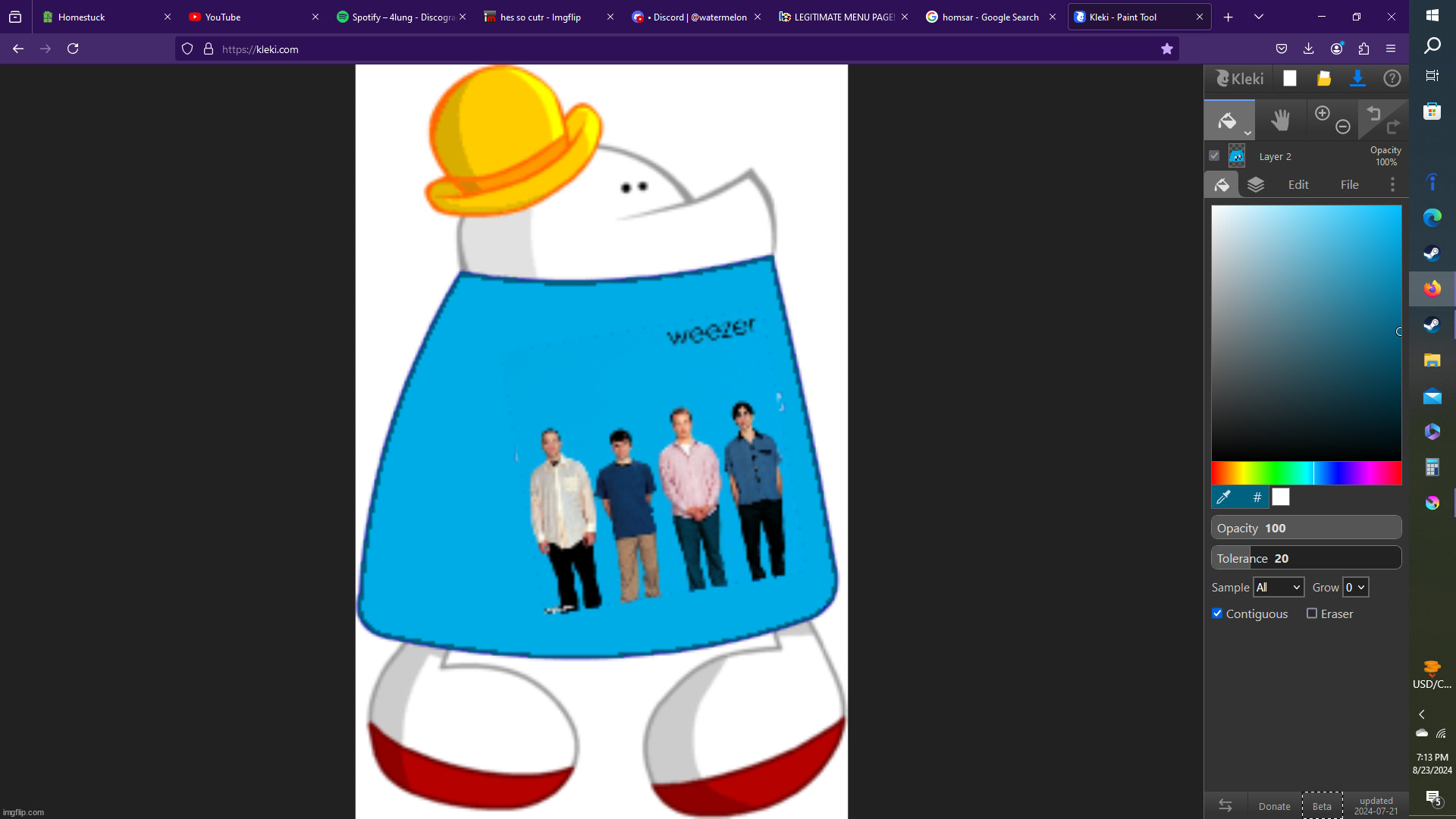Open Firefox extensions puzzle icon
The height and width of the screenshot is (819, 1456).
(1363, 49)
